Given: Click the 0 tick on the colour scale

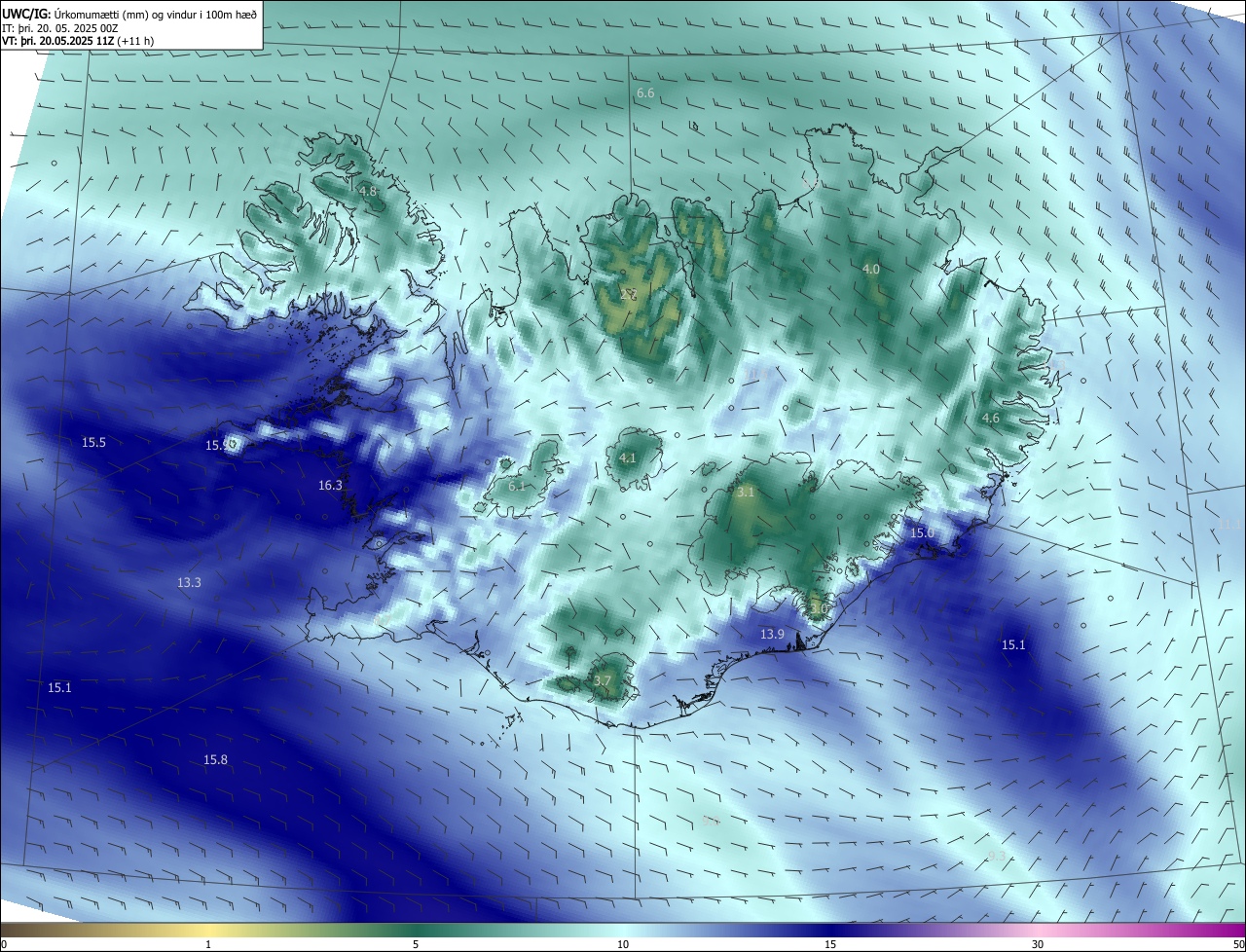Looking at the screenshot, I should click(x=4, y=944).
